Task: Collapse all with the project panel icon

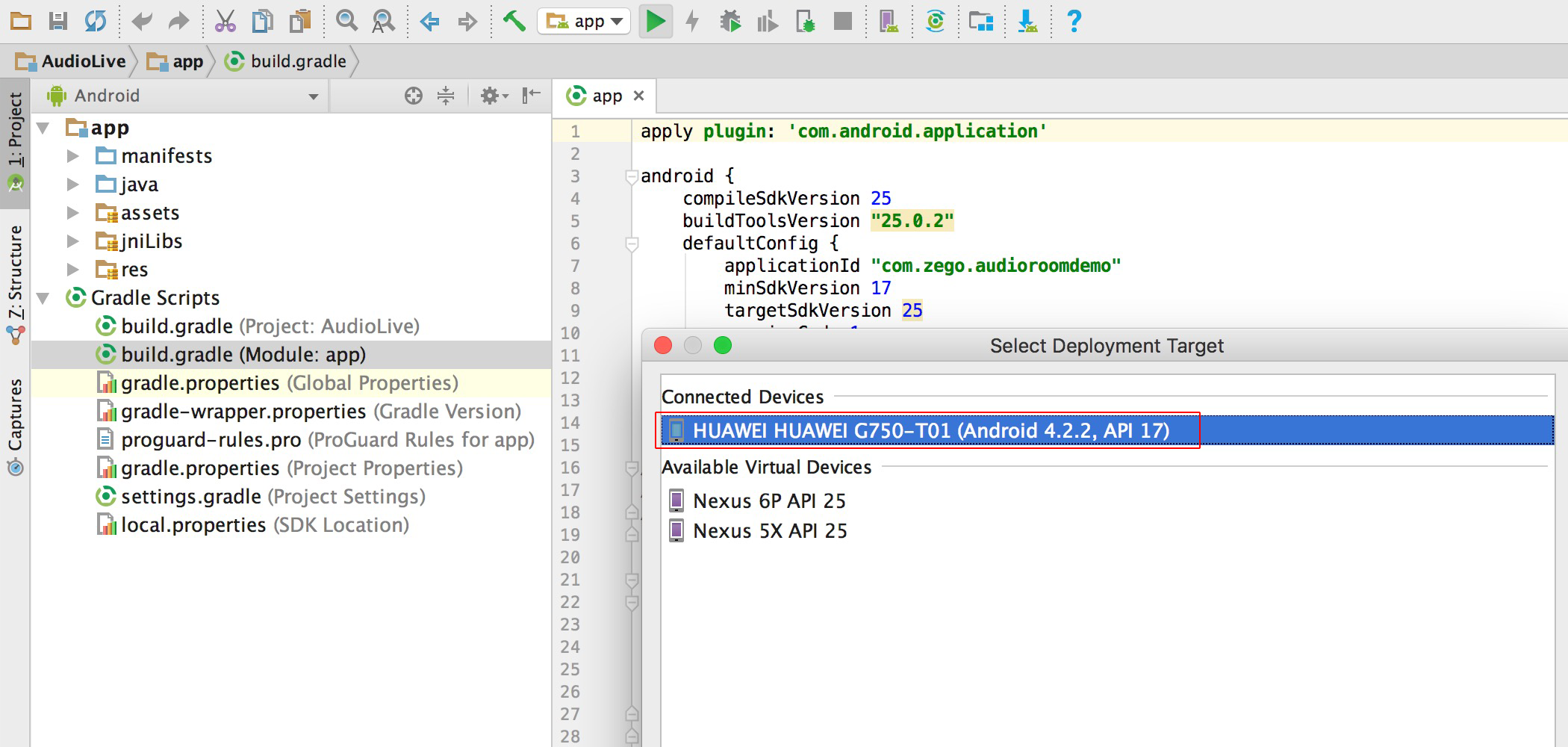Action: 446,96
